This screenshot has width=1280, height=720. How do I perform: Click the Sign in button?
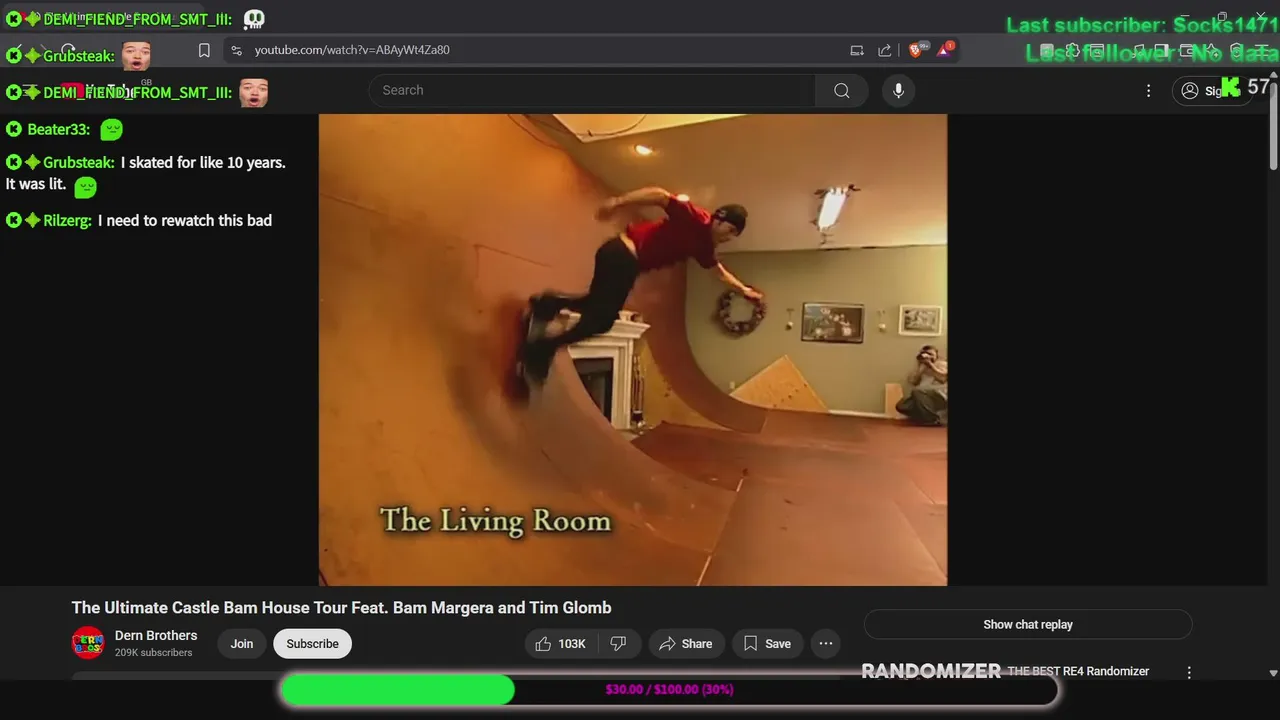[1210, 91]
